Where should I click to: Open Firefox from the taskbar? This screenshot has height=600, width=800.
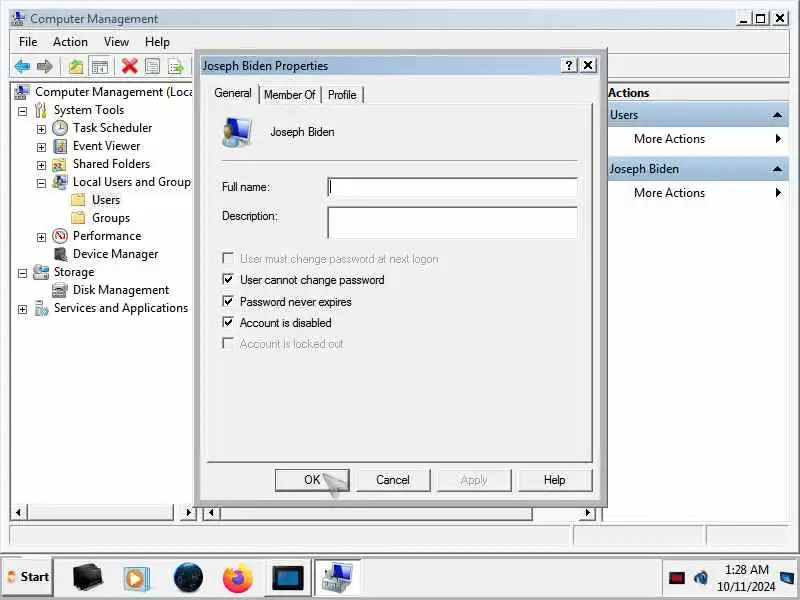pos(237,578)
